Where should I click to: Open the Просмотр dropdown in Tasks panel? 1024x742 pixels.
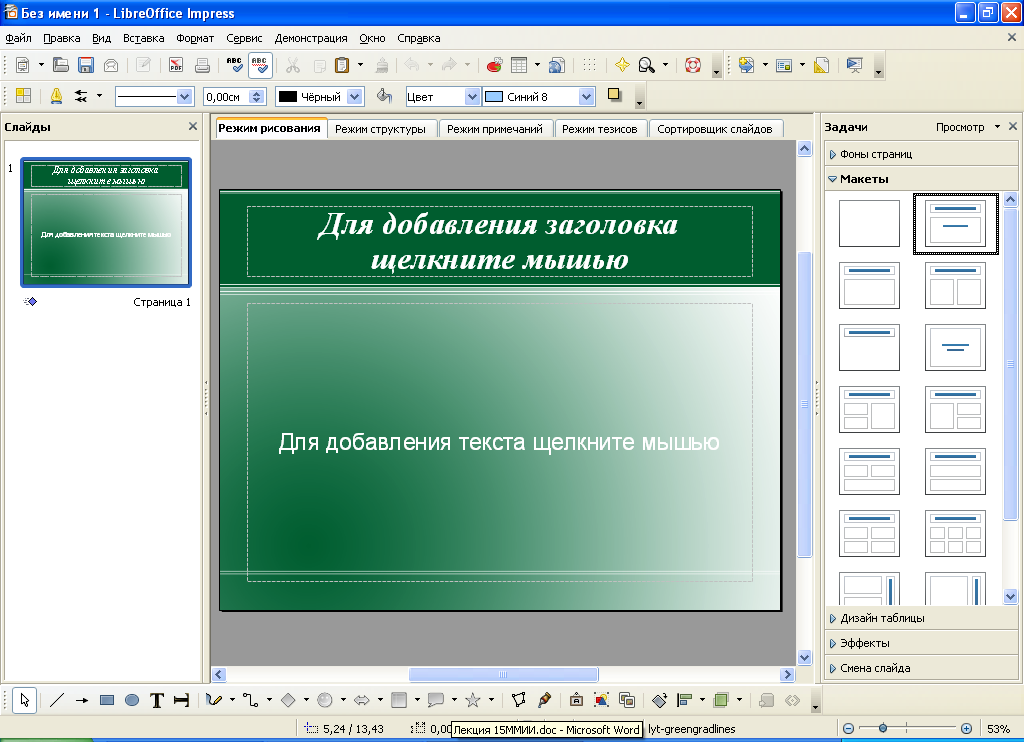point(968,127)
